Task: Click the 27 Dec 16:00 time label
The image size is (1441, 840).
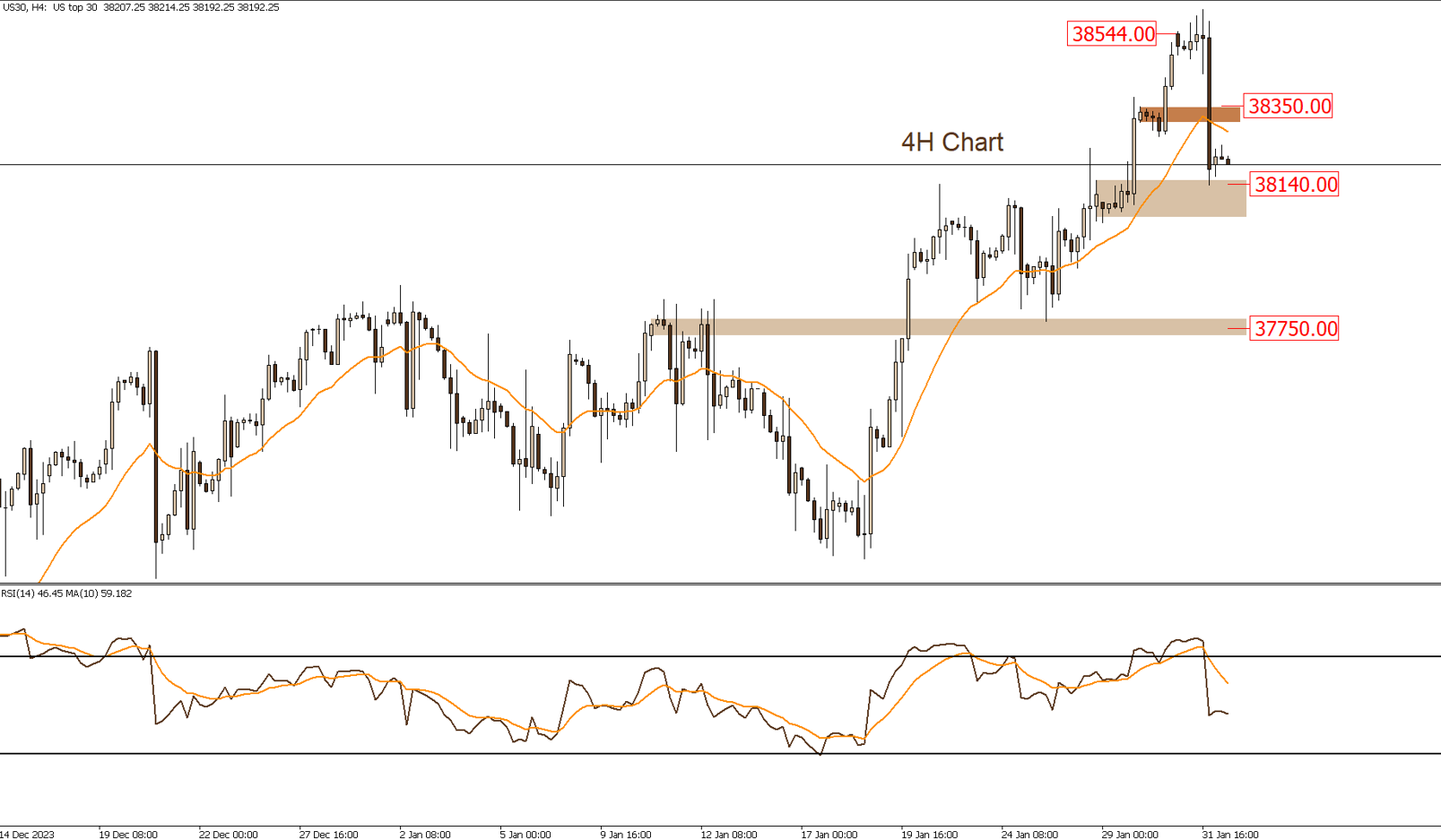Action: coord(328,835)
